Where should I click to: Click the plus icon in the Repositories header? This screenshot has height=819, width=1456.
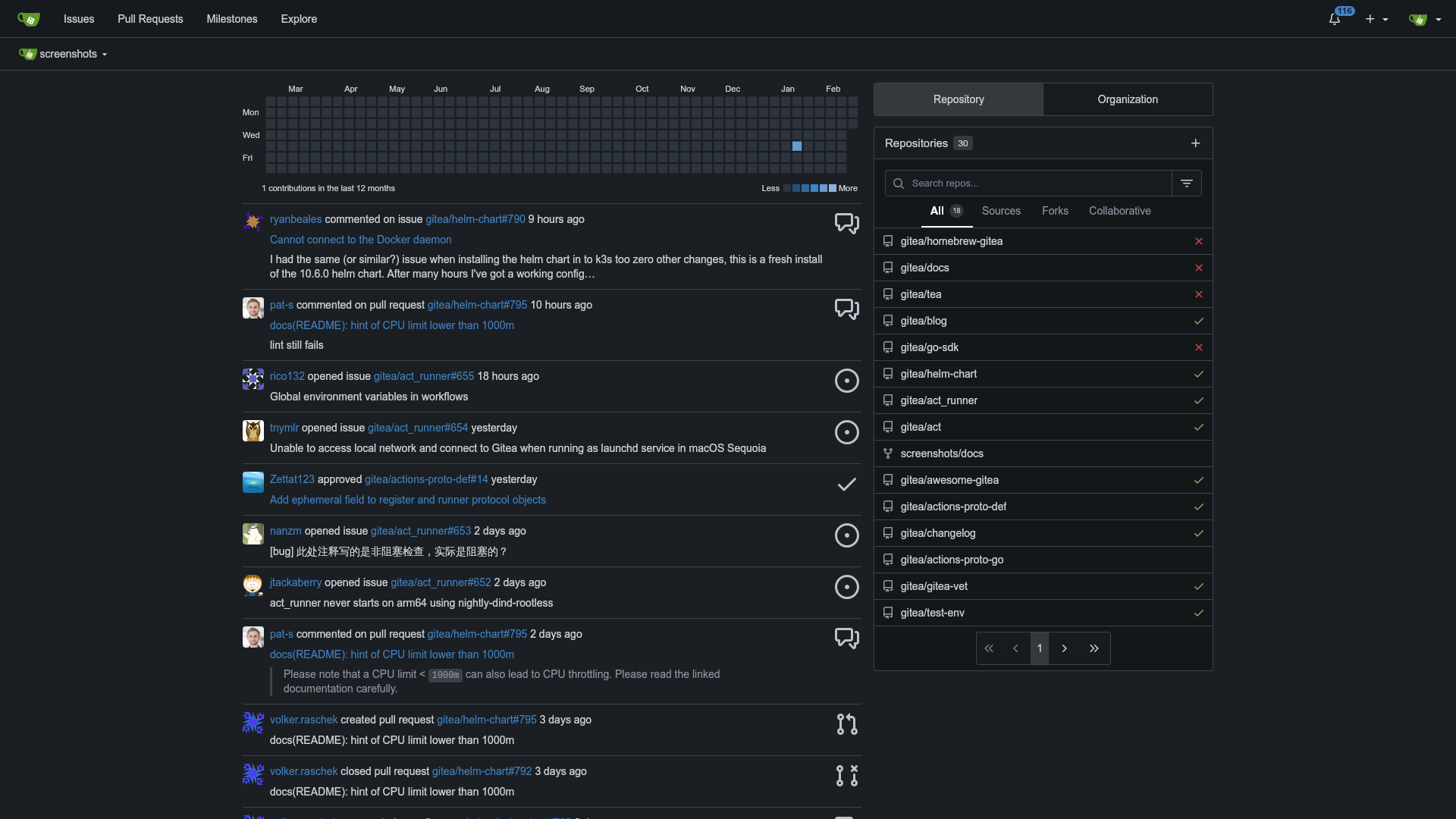point(1195,143)
